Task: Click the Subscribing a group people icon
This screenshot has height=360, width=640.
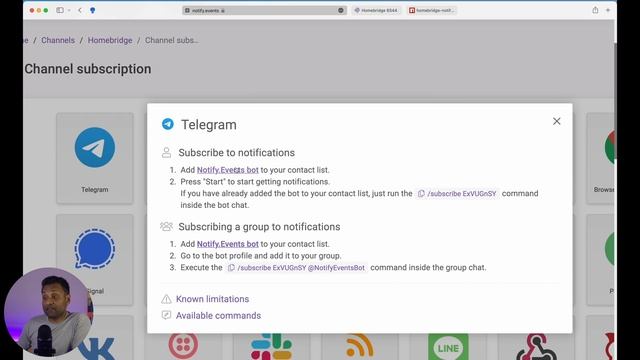Action: point(166,227)
